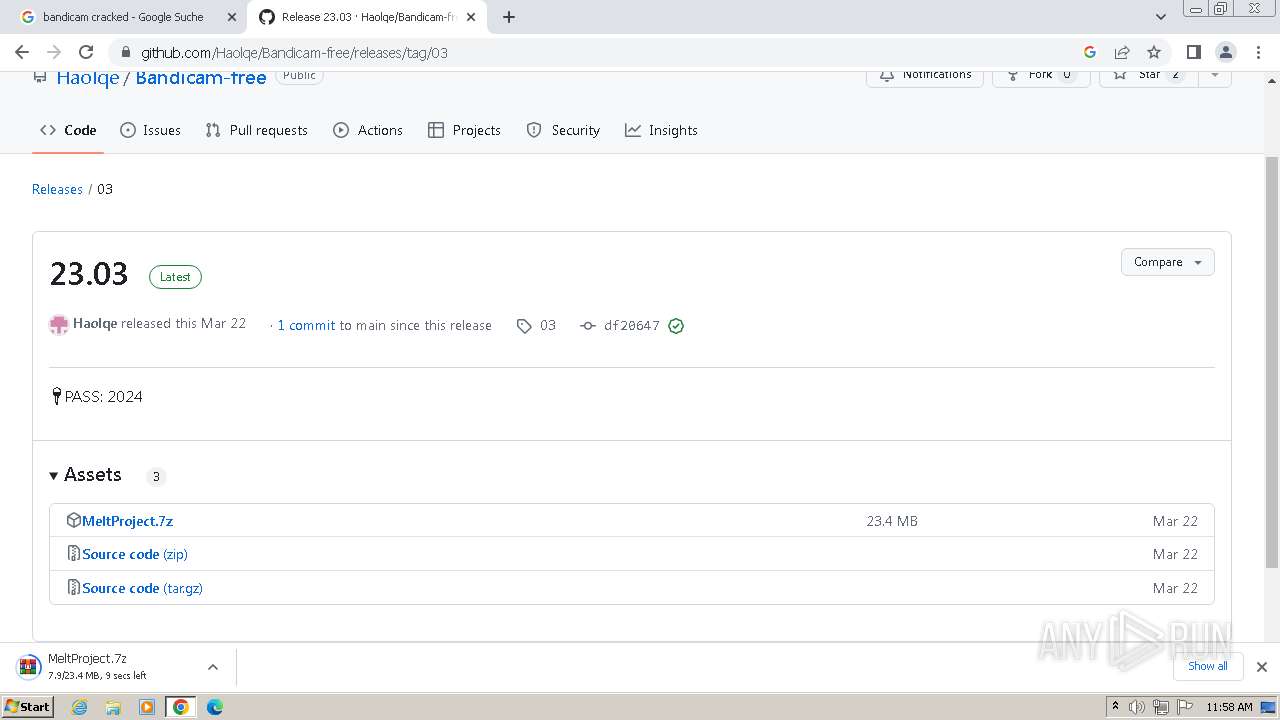This screenshot has width=1280, height=720.
Task: Click the verified commit checkmark icon
Action: click(x=676, y=325)
